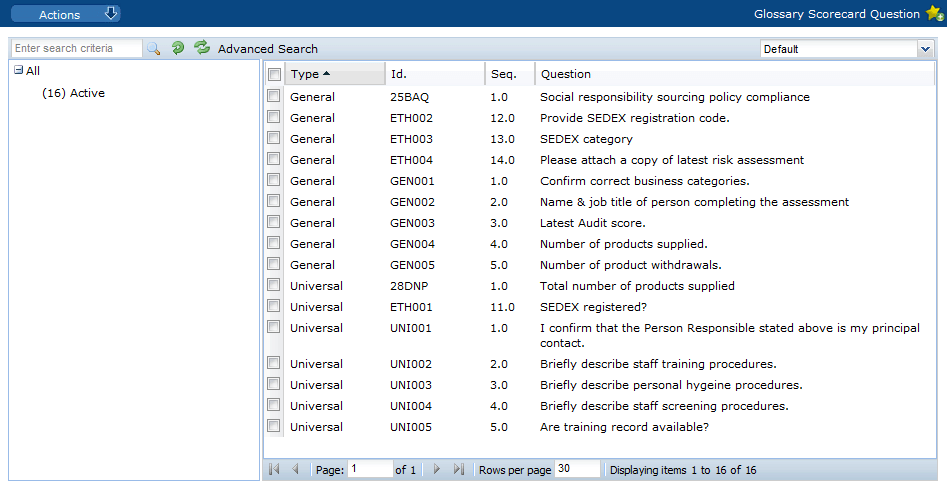Click 'I confirm that the Person Responsible' question
Viewport: 947px width, 483px height.
tap(730, 336)
